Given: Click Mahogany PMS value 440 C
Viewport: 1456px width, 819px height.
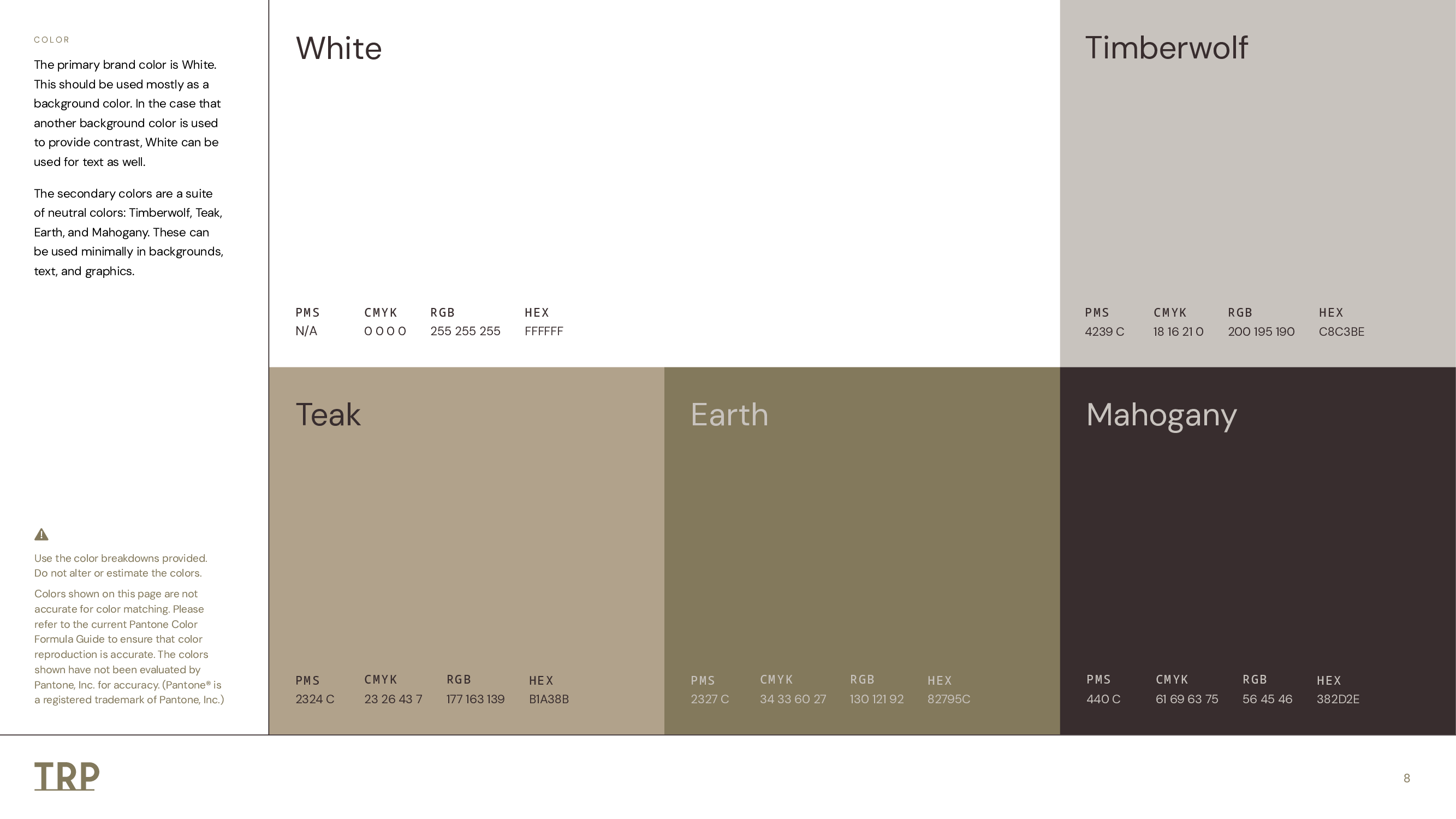Looking at the screenshot, I should click(x=1103, y=699).
